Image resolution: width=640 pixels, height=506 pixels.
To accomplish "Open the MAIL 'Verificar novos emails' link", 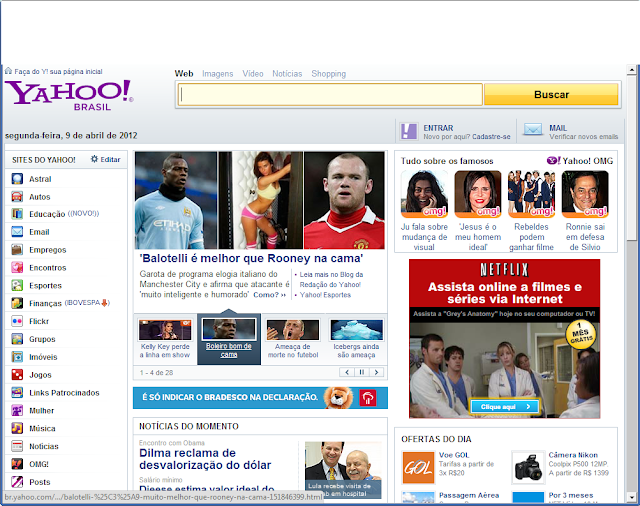I will pos(583,137).
